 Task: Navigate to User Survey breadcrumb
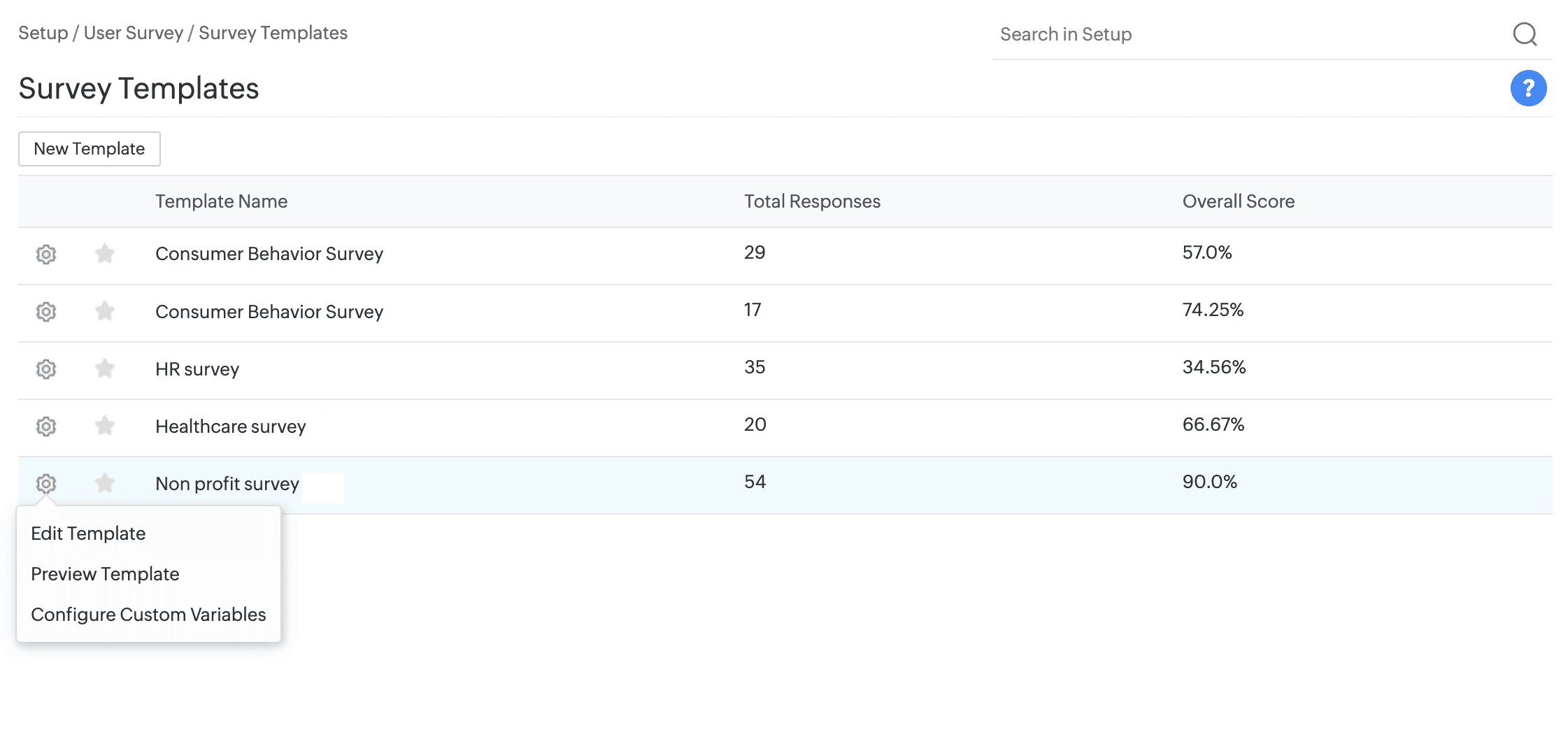pos(133,33)
